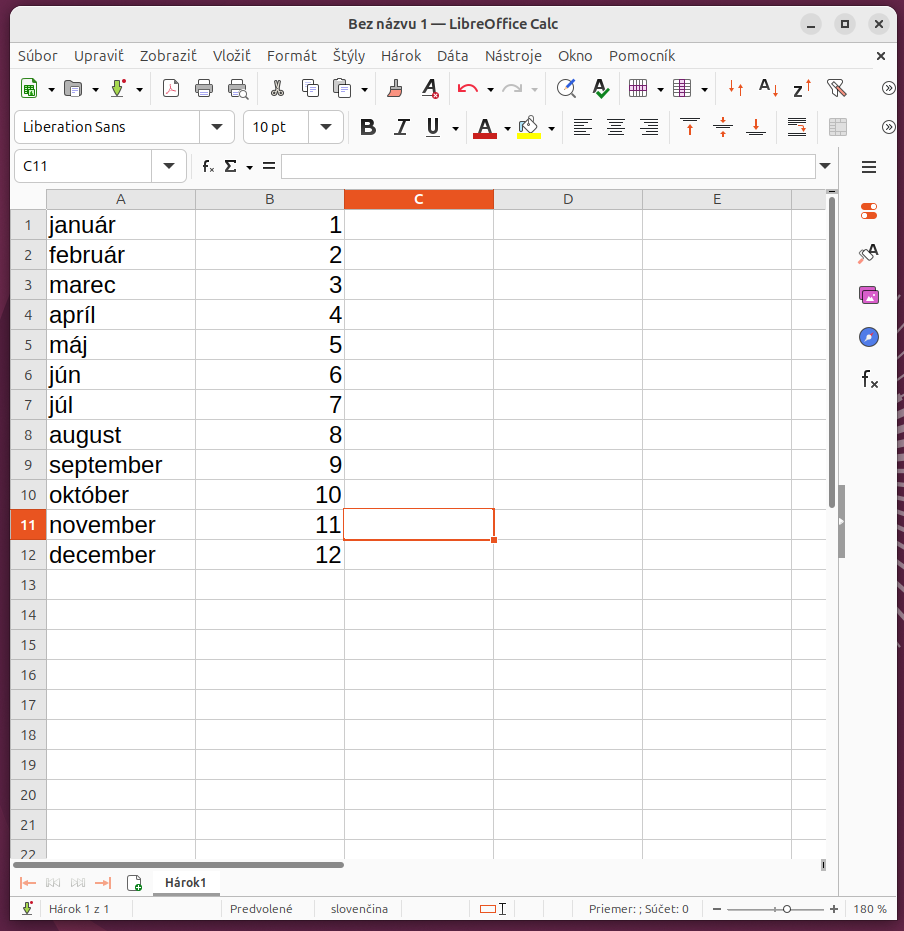This screenshot has height=931, width=904.
Task: Open the Paste options dropdown arrow
Action: pos(364,90)
